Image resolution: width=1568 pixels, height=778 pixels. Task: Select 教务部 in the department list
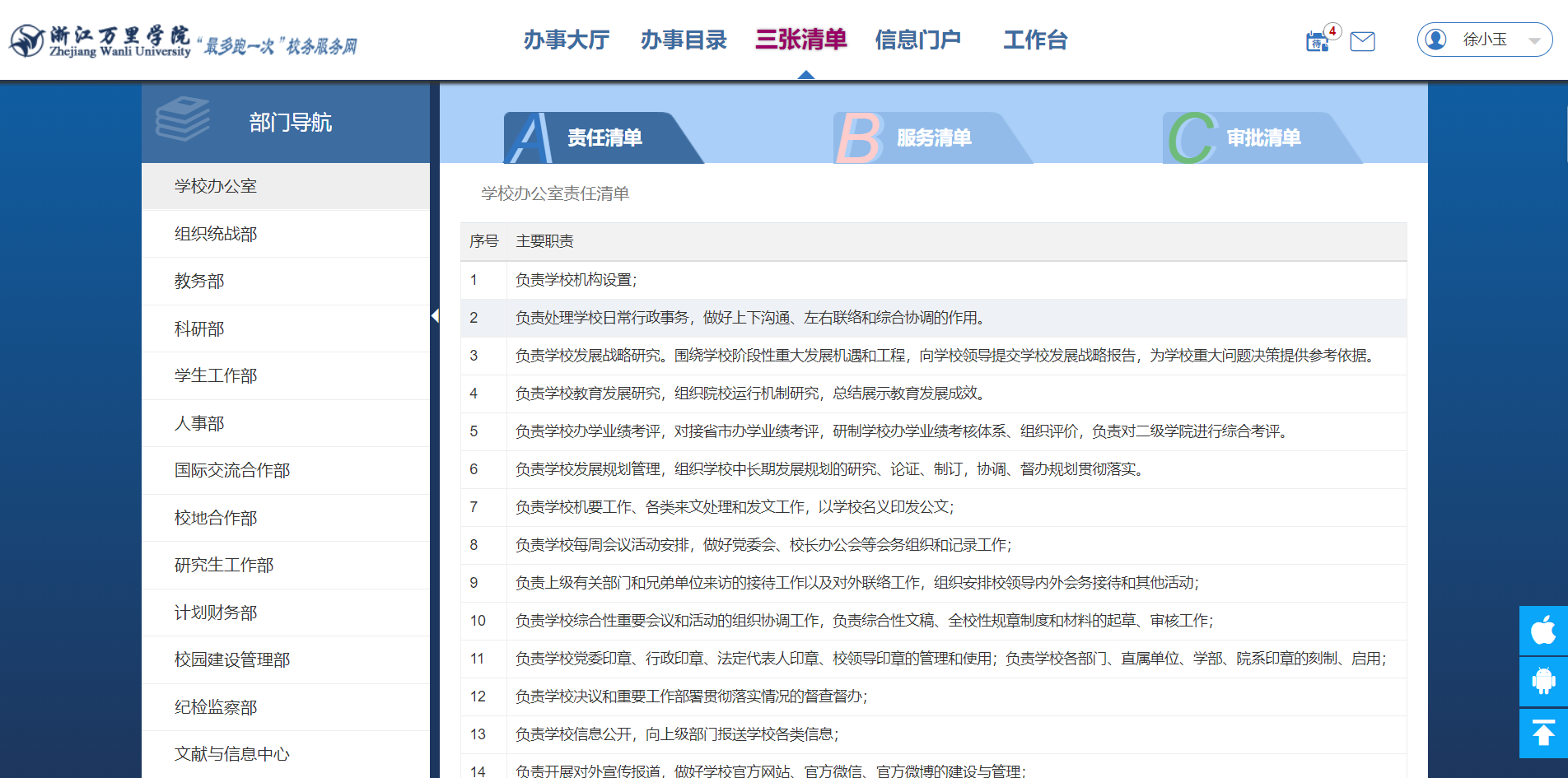(x=199, y=282)
